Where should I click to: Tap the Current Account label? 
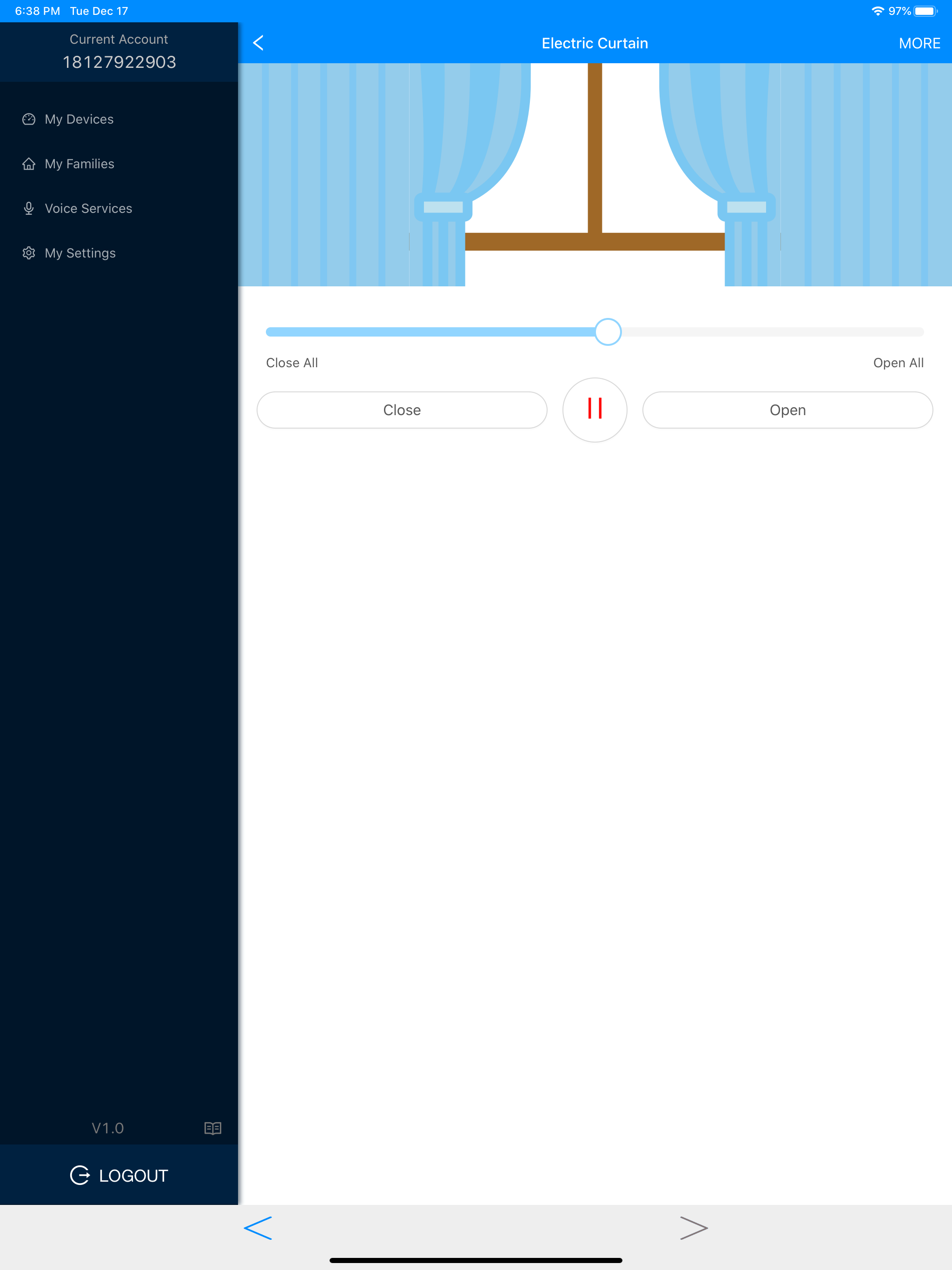click(119, 39)
